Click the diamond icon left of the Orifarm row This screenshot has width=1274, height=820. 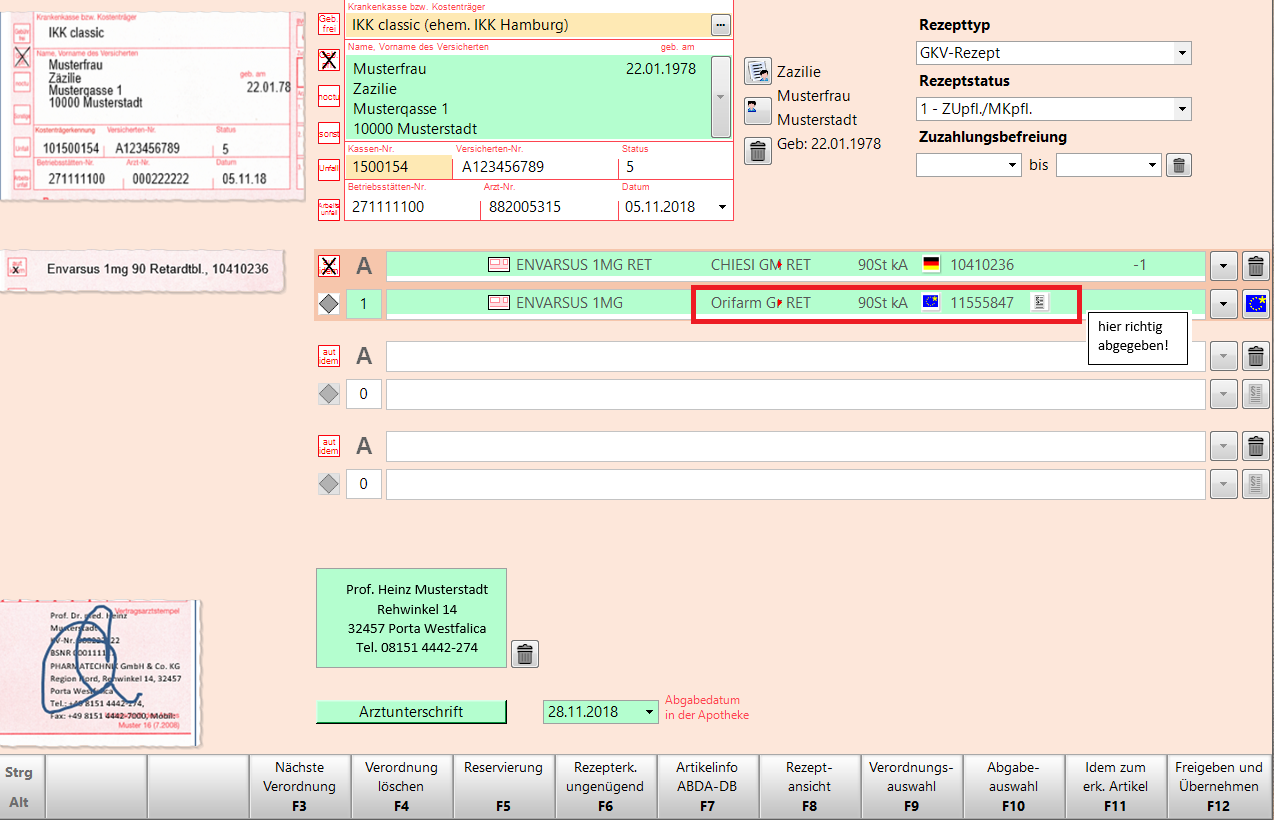pos(328,304)
